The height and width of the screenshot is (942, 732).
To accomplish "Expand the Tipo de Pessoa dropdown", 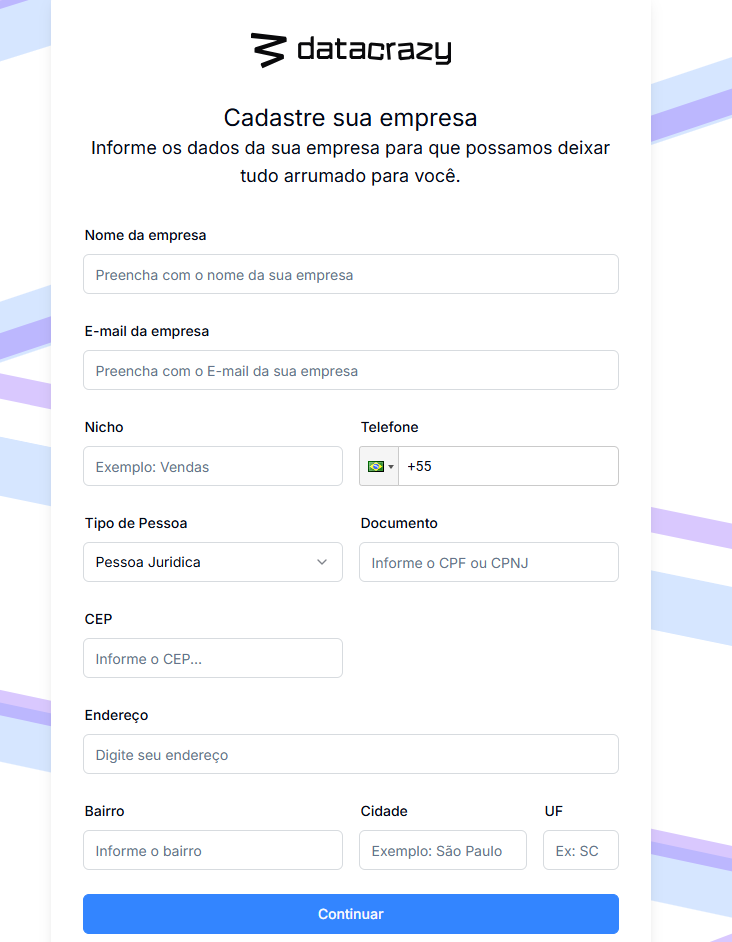I will click(213, 562).
